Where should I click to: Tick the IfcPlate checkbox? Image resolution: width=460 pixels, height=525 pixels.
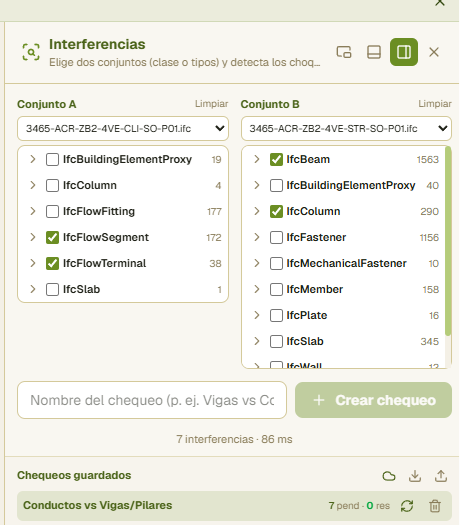tap(276, 315)
